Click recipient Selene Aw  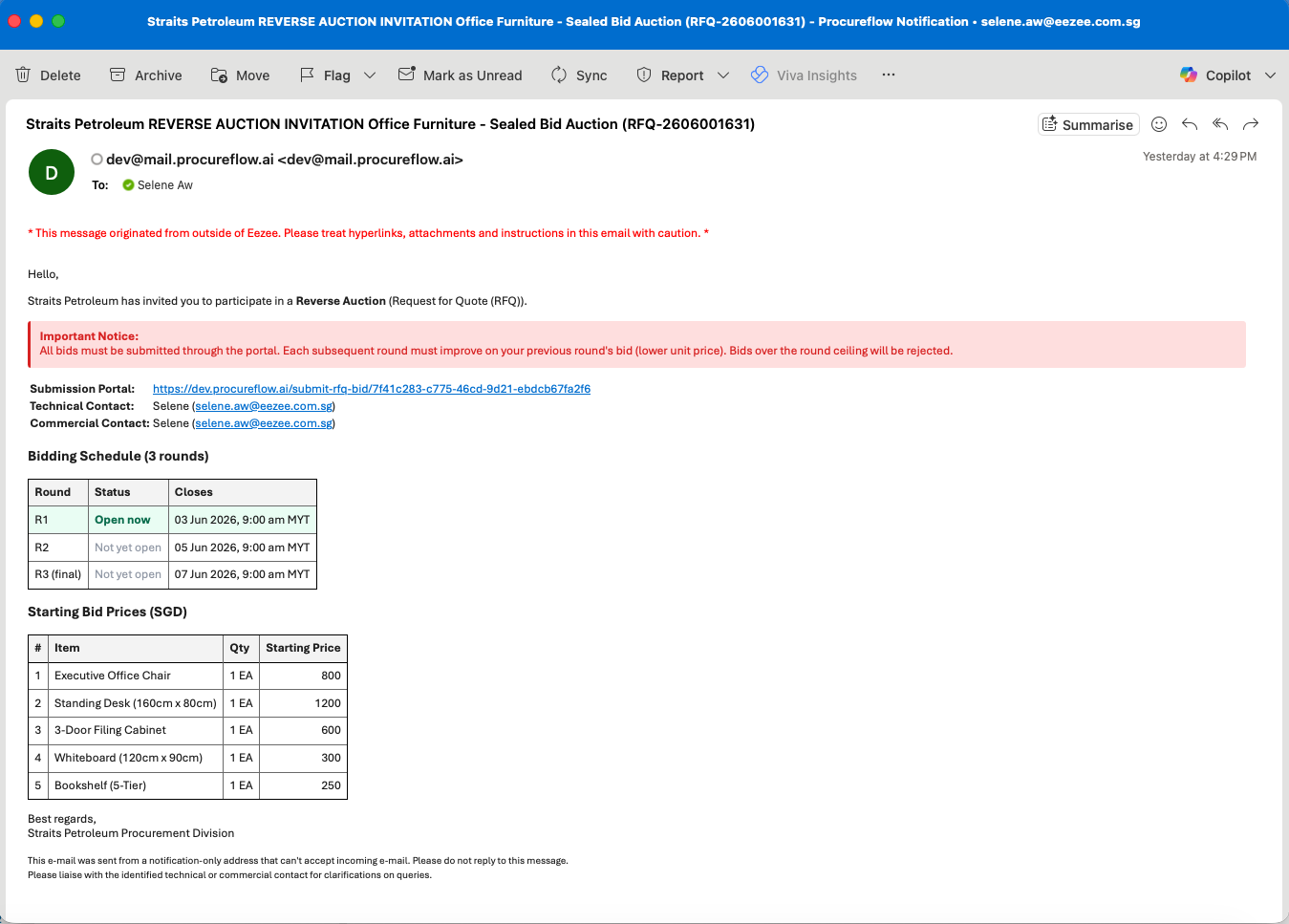coord(164,185)
